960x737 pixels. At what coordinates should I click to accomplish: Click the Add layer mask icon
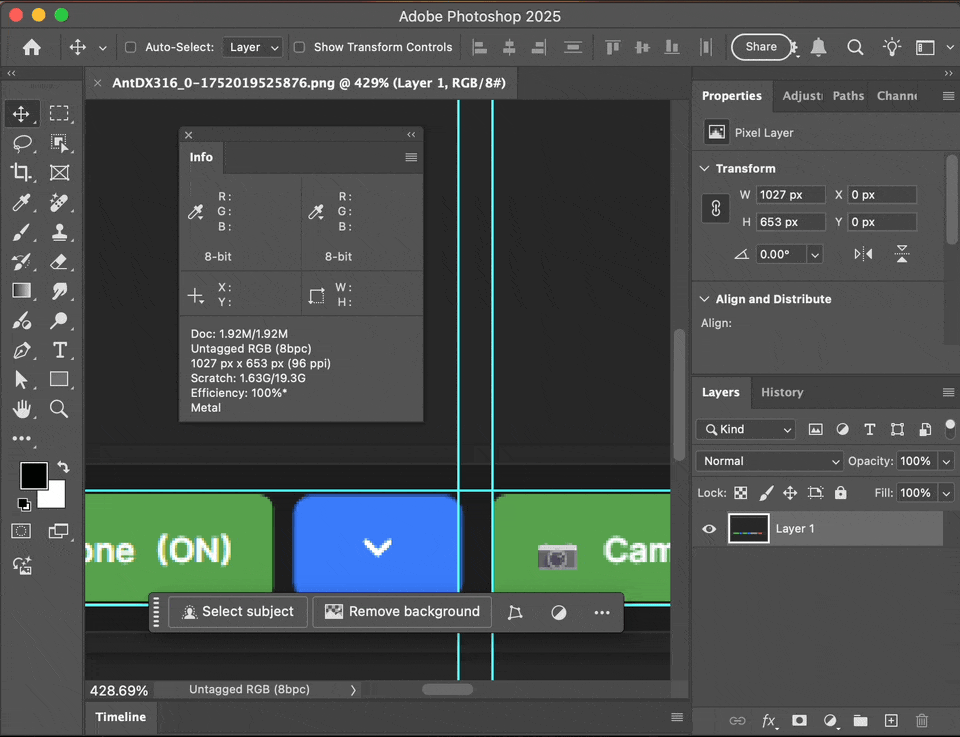(799, 720)
